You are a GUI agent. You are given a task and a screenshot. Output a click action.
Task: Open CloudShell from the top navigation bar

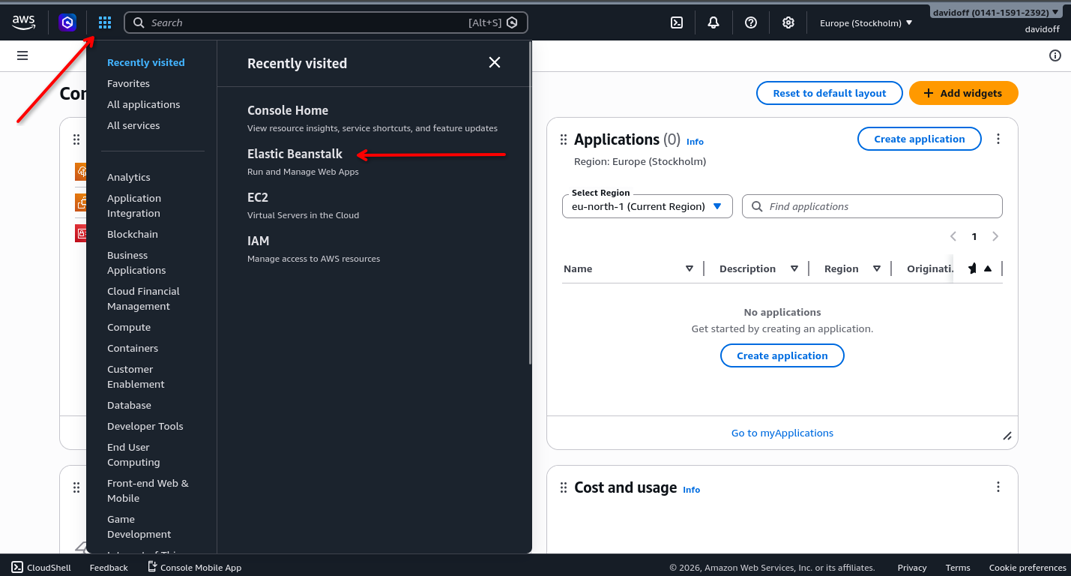40,567
